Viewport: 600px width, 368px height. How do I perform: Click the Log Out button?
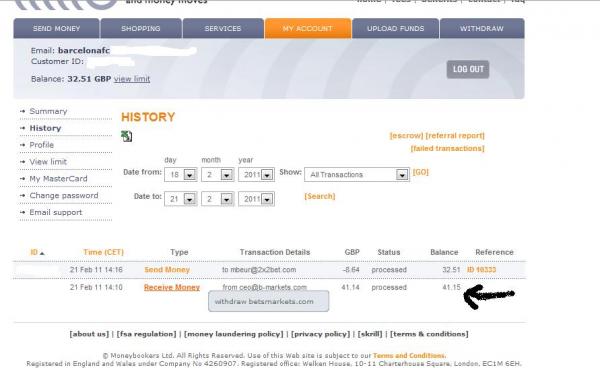click(x=468, y=69)
